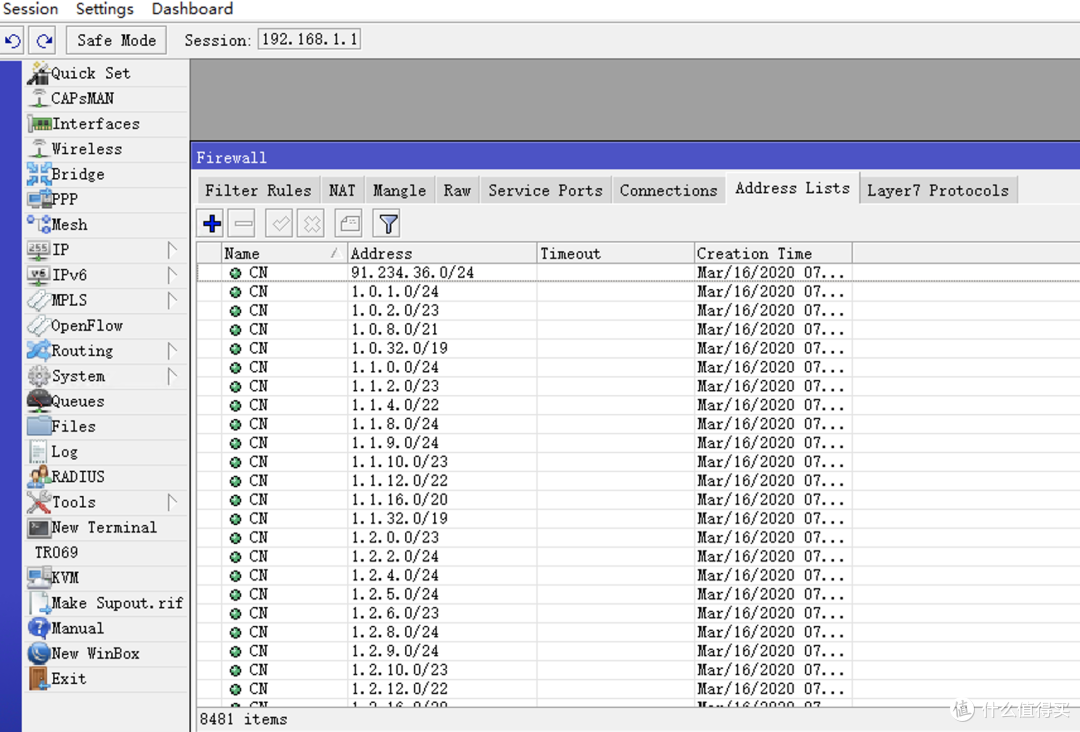Open the comment editor for selected entry
Screen dimensions: 1080x732
[348, 222]
